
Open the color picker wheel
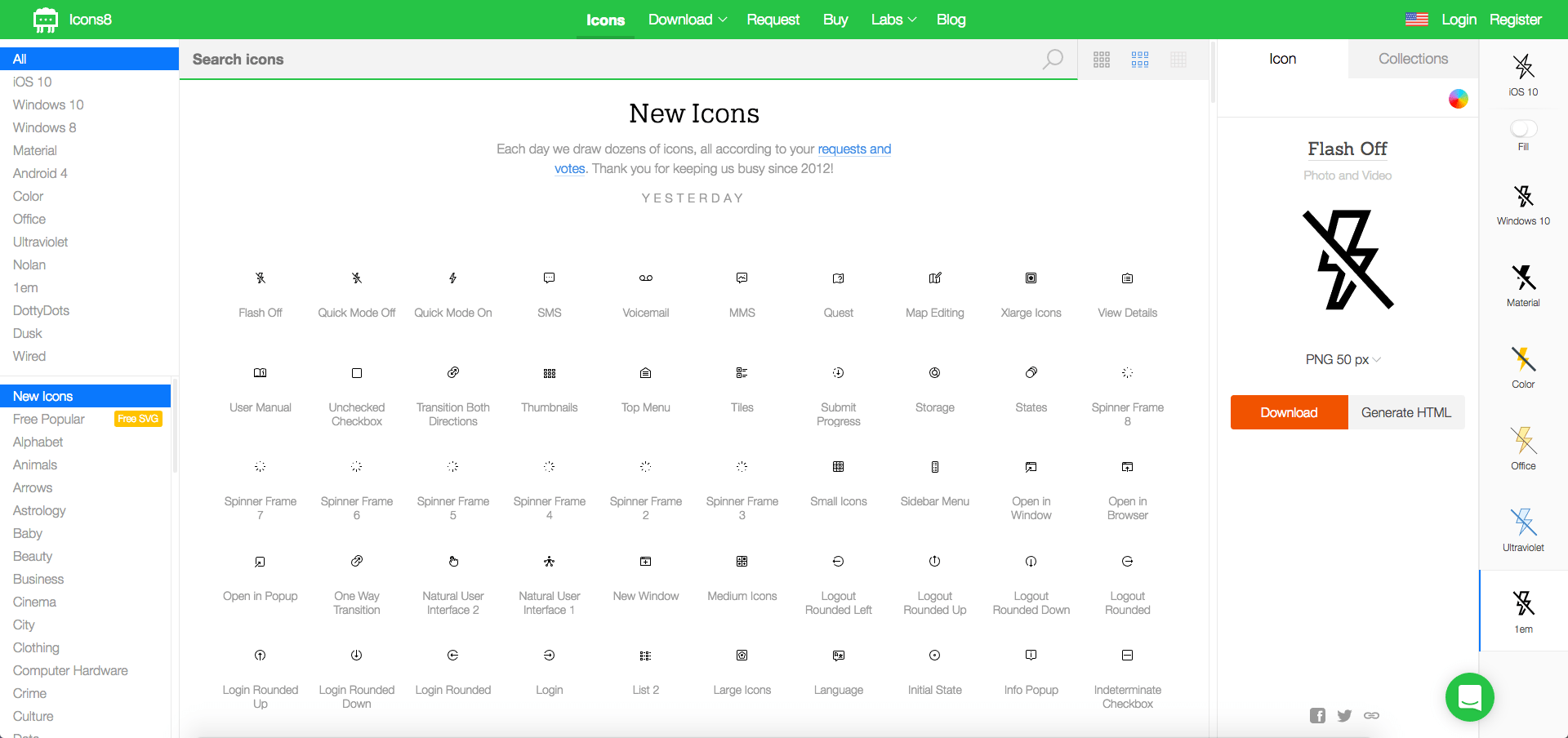tap(1459, 99)
